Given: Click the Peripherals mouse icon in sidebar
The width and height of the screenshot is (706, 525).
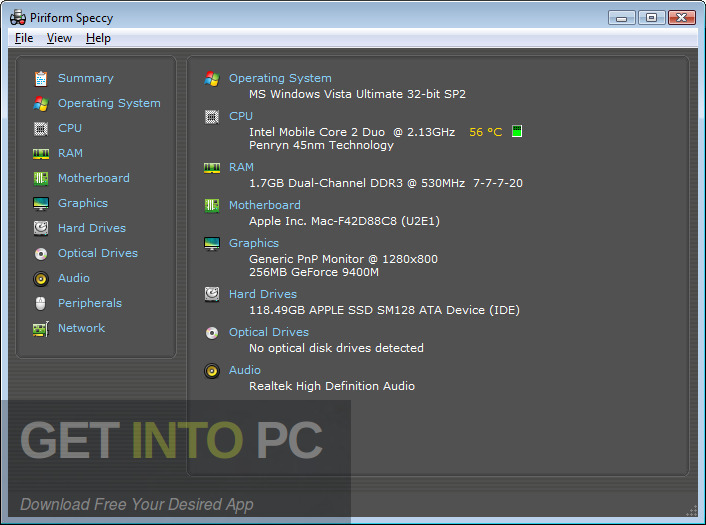Looking at the screenshot, I should 41,303.
